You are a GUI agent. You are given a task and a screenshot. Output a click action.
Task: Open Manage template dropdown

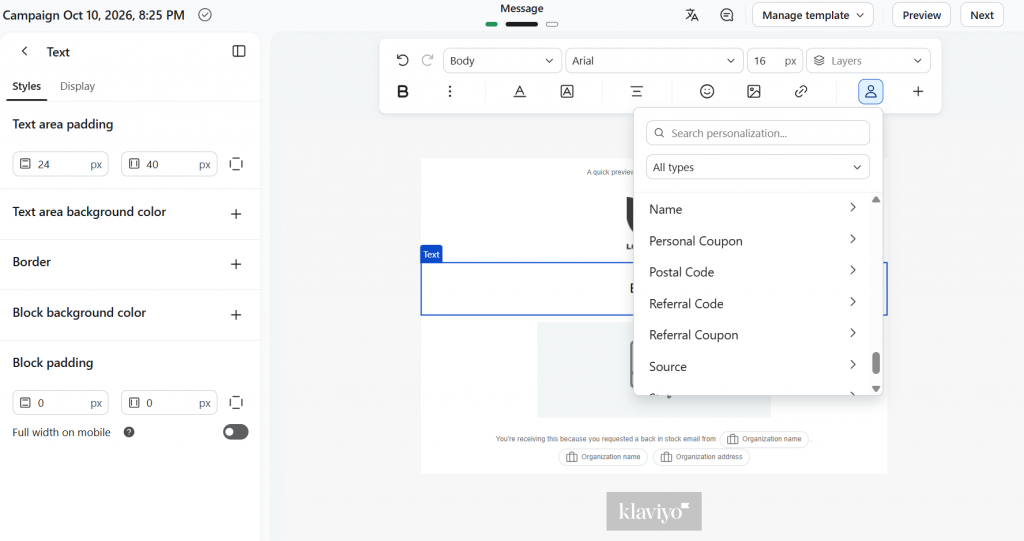click(x=812, y=15)
